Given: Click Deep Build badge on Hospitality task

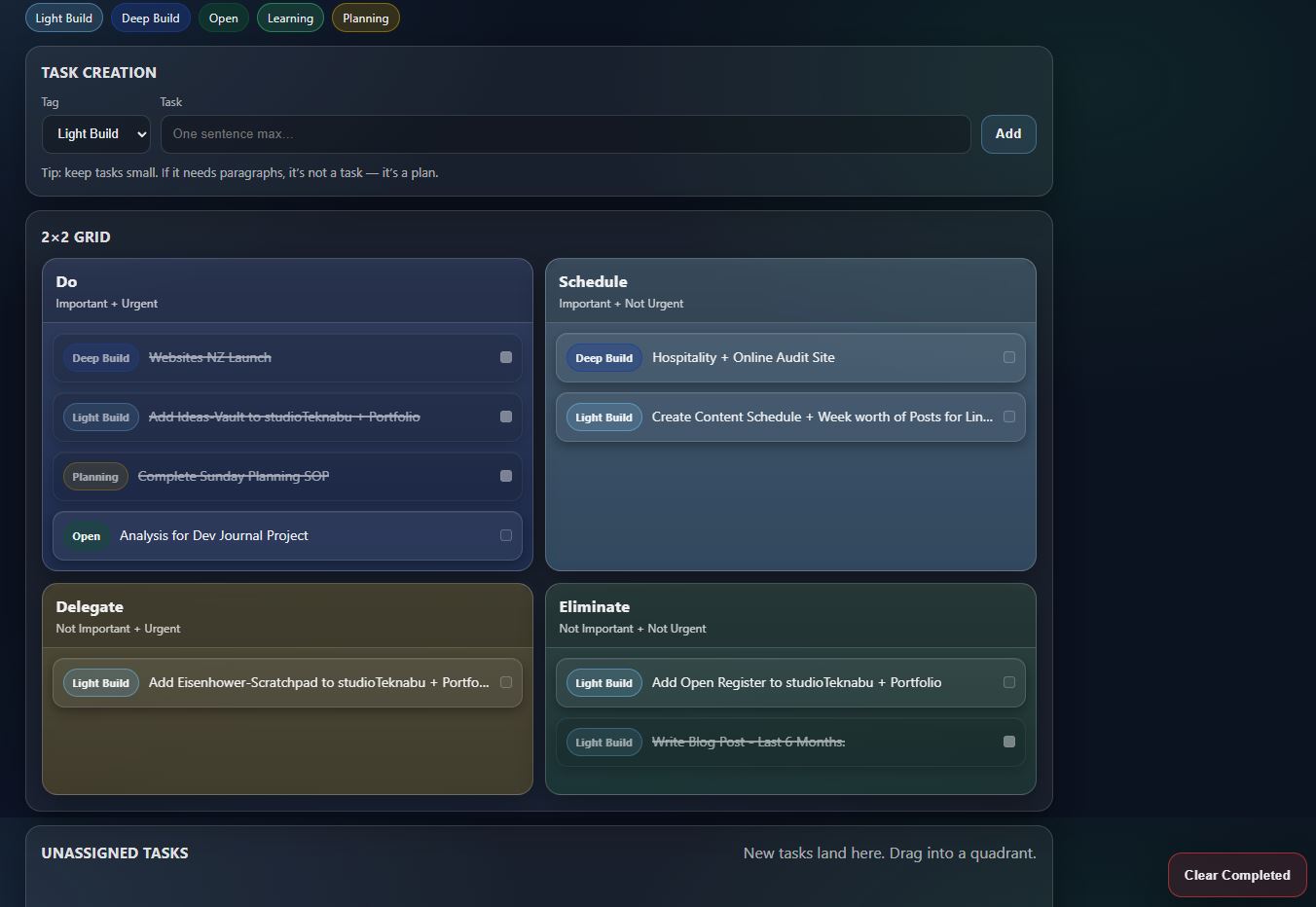Looking at the screenshot, I should click(x=603, y=358).
